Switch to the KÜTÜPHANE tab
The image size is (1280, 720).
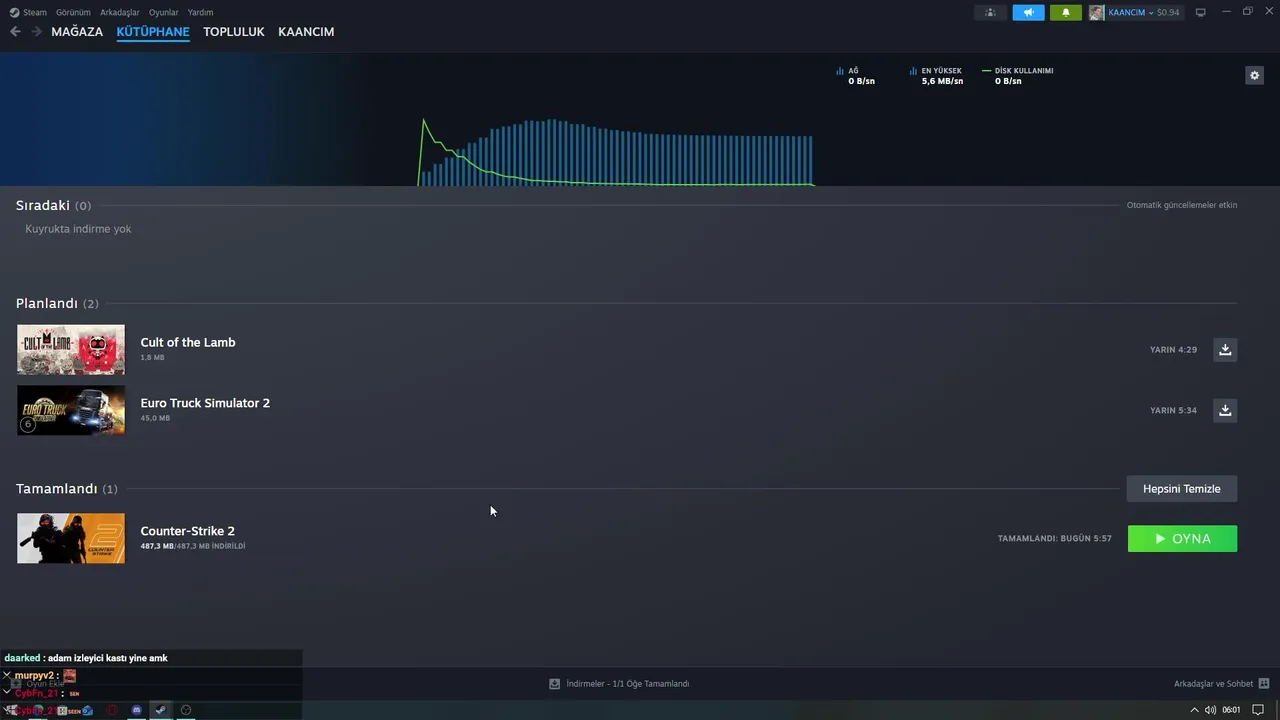tap(153, 32)
